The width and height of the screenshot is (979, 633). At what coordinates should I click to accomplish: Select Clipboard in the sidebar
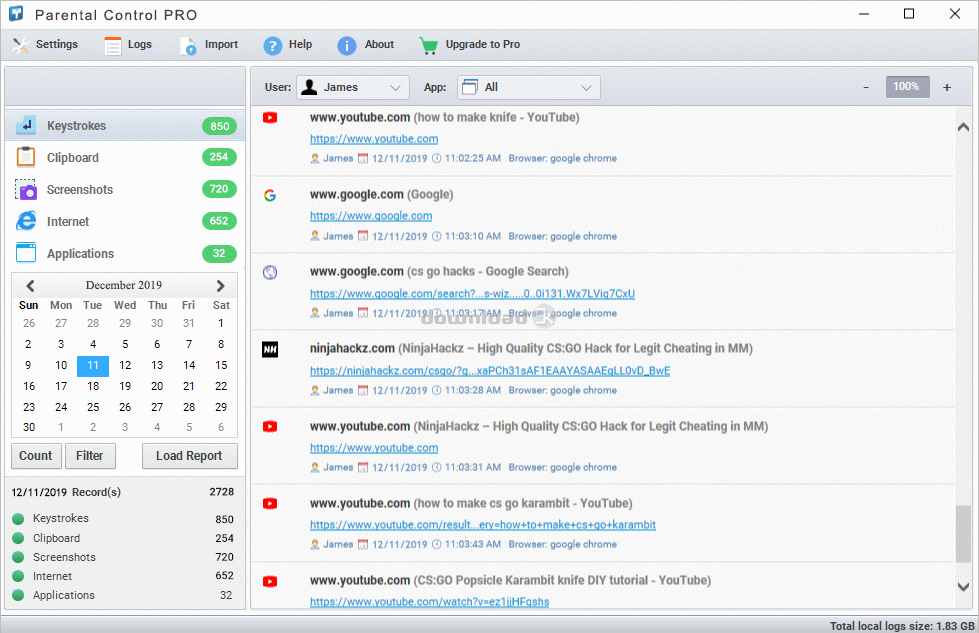[x=125, y=157]
